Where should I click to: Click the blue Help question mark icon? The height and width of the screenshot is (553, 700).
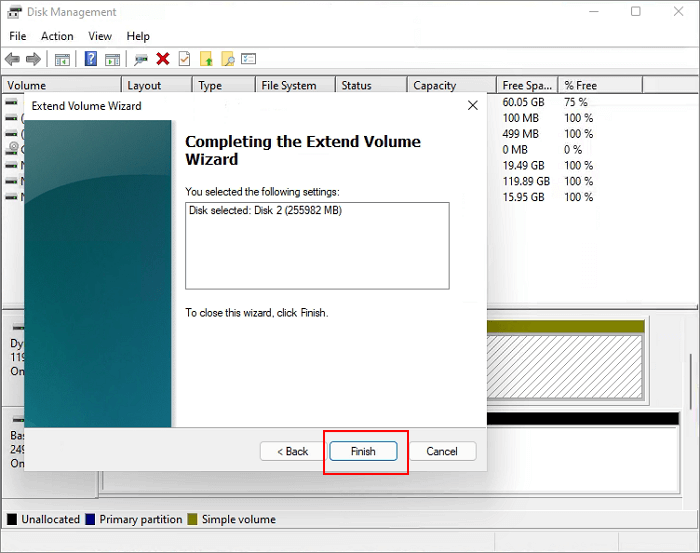[x=91, y=60]
